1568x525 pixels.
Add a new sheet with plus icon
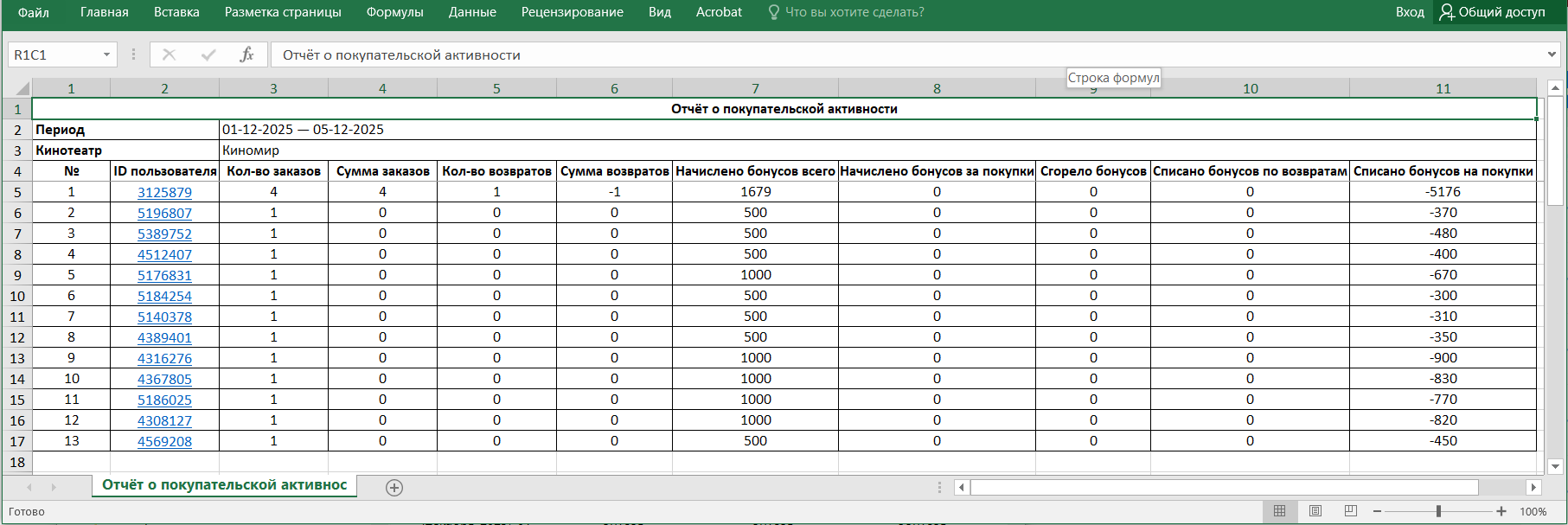coord(394,488)
